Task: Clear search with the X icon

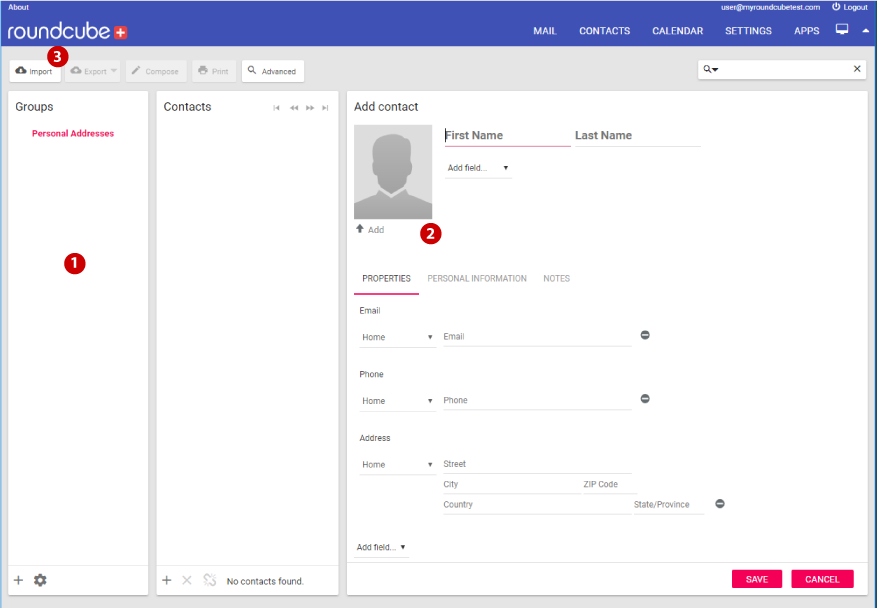Action: pyautogui.click(x=857, y=69)
